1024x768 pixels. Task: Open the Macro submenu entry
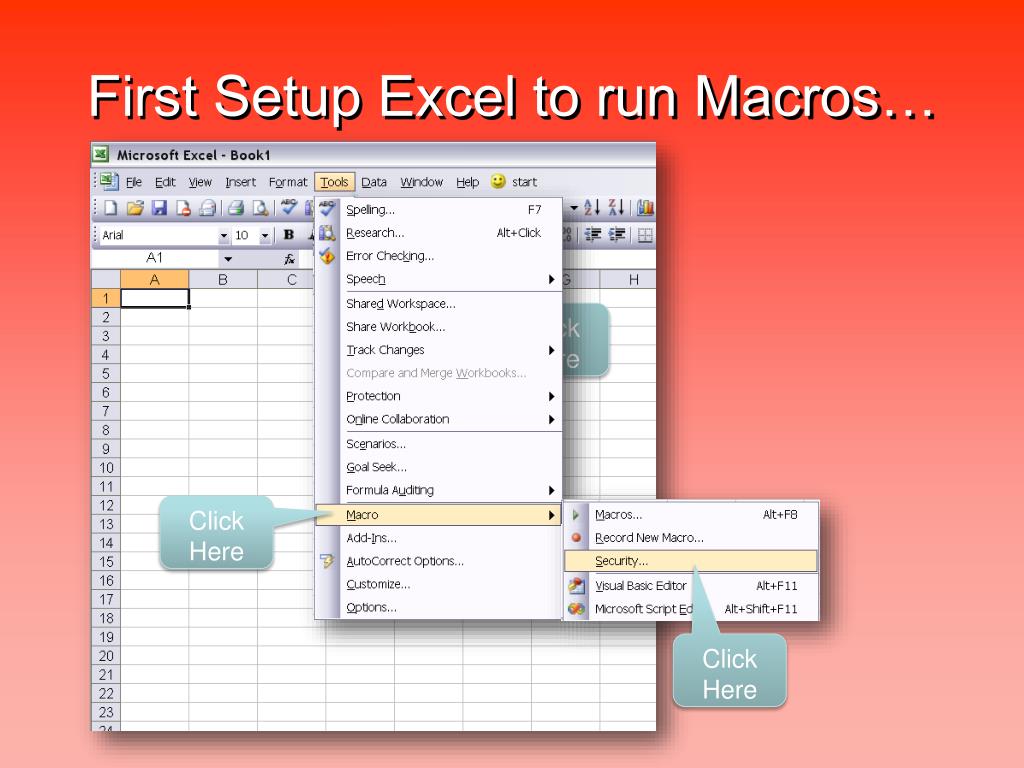coord(438,515)
